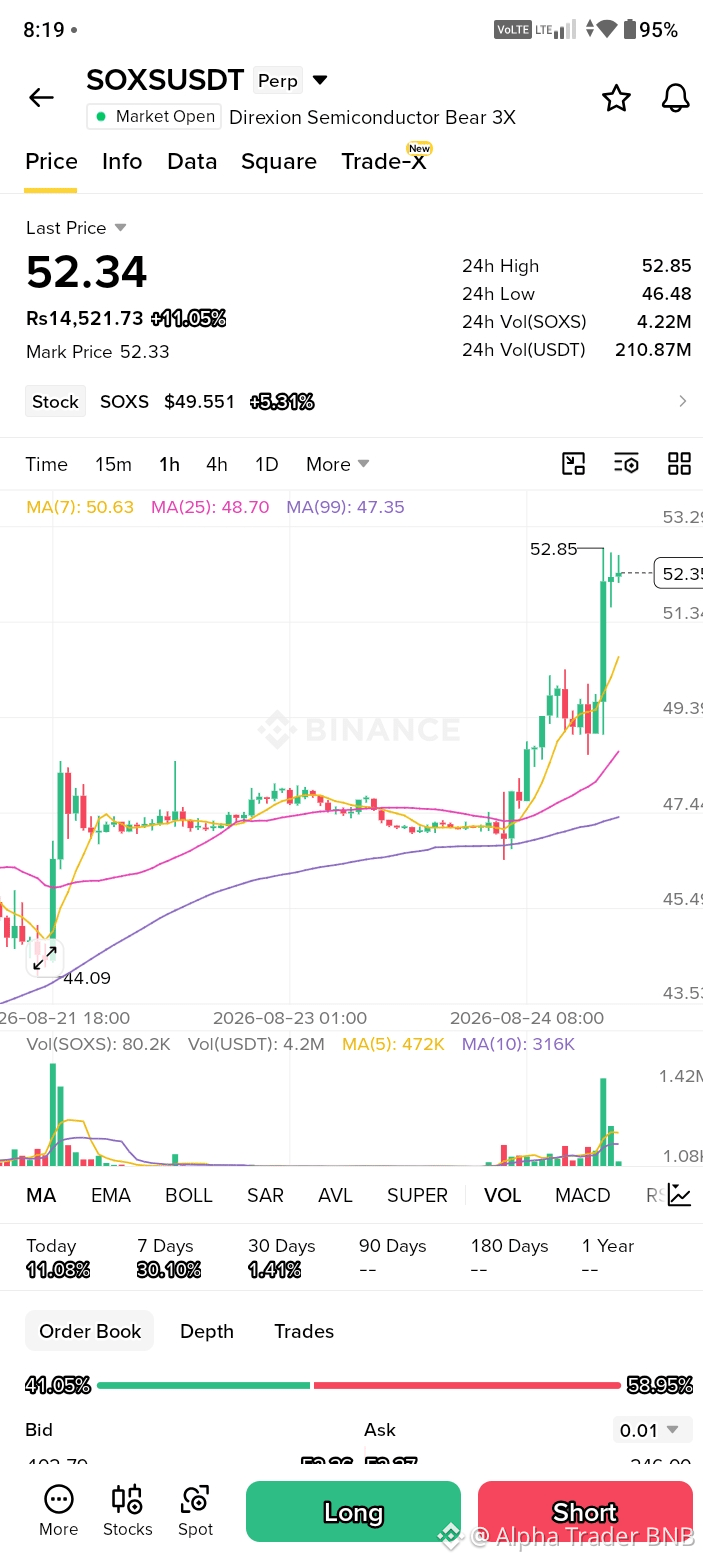
Task: Tap the 52.85 high label on chart
Action: [x=553, y=549]
